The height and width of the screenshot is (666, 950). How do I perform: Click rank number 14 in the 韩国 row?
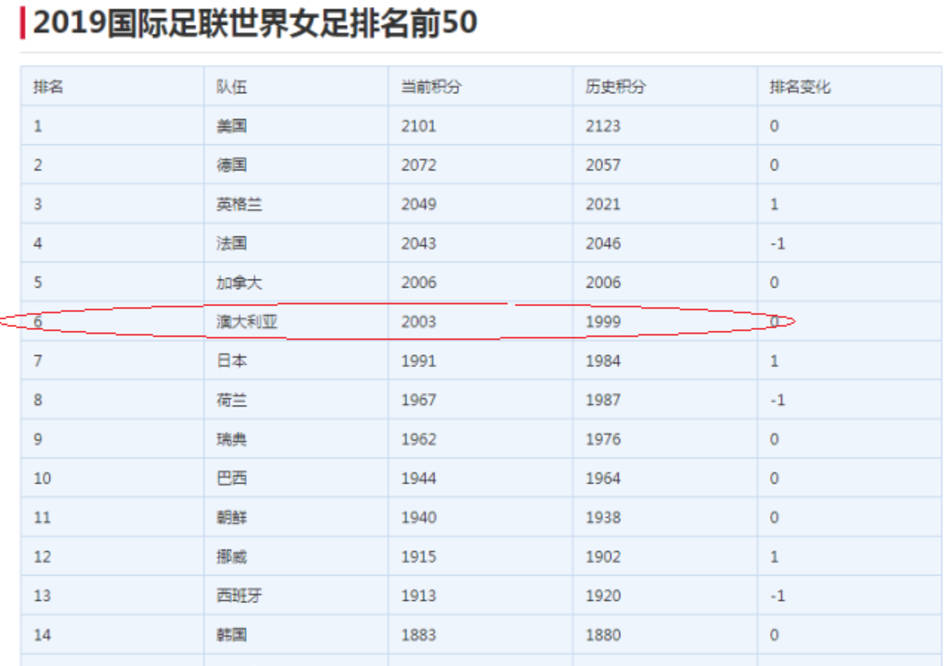pos(42,635)
